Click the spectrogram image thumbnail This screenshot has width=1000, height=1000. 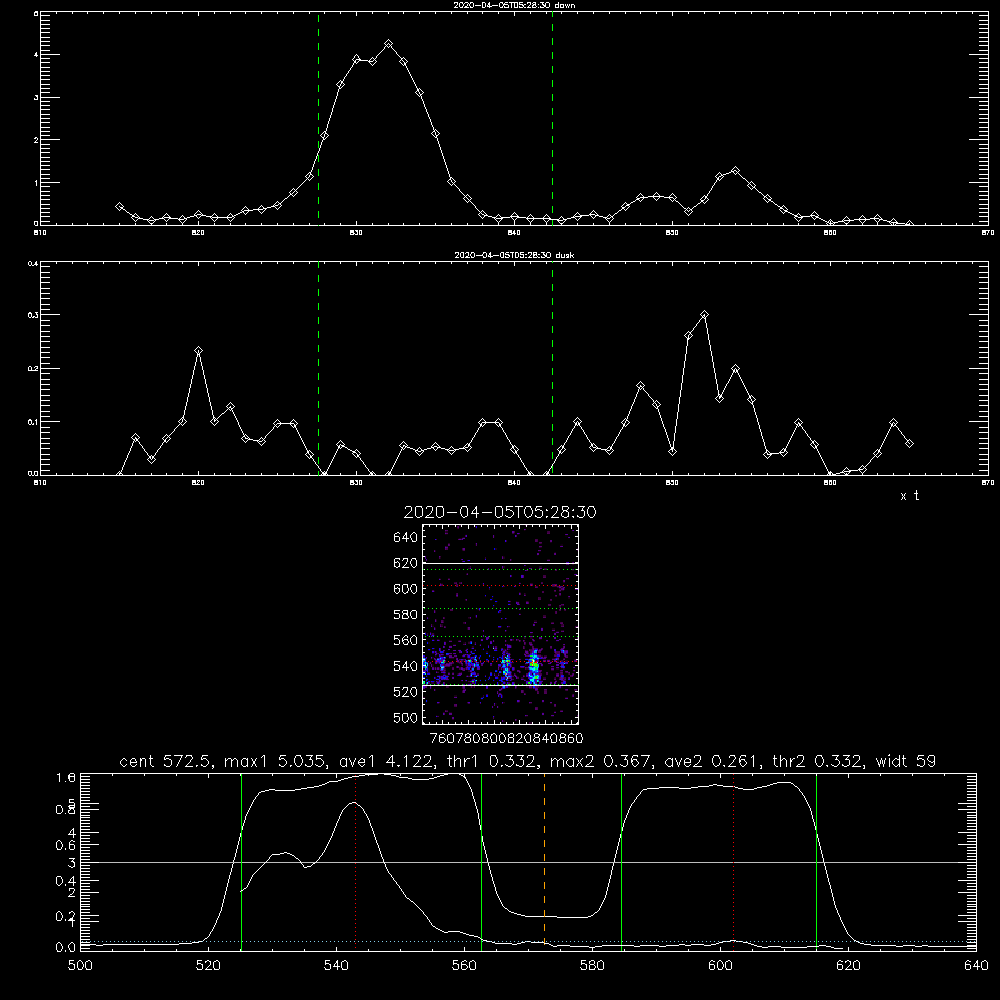point(500,624)
